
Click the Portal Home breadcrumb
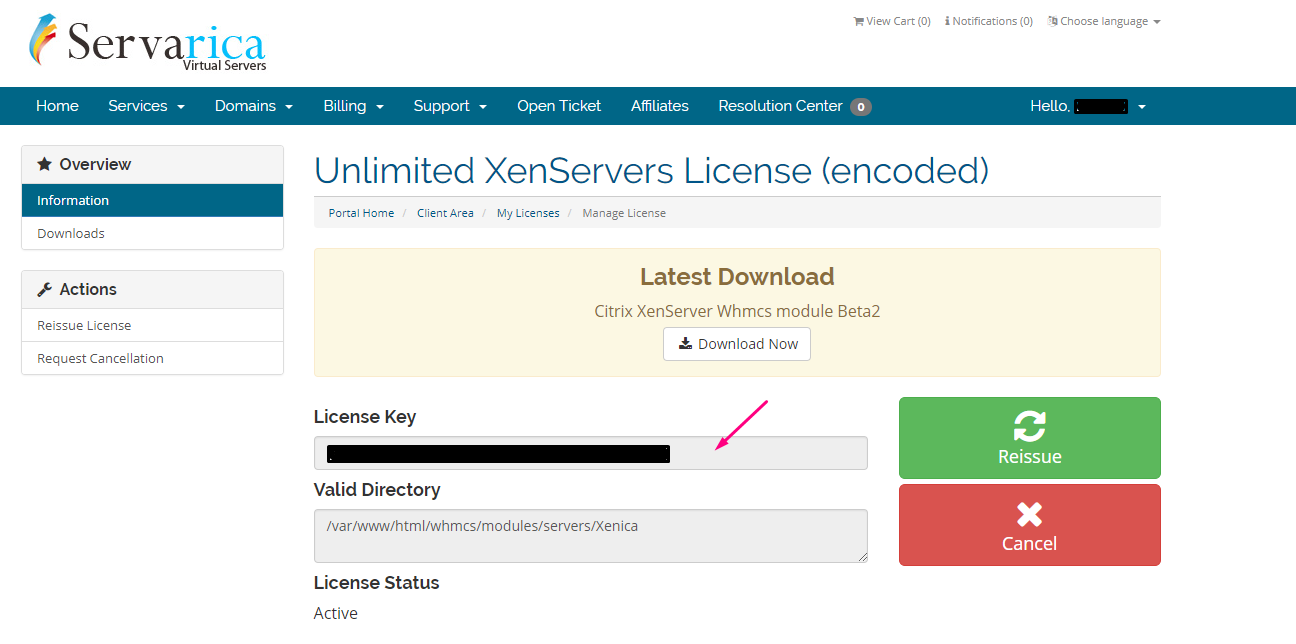(361, 213)
